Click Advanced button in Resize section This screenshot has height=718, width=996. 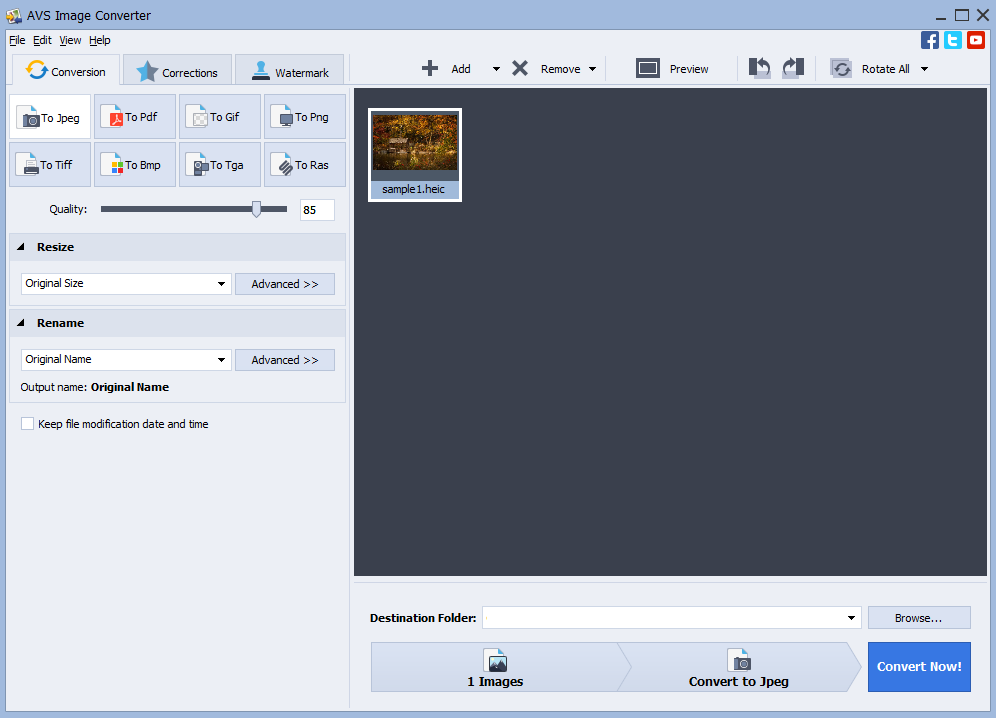(285, 284)
